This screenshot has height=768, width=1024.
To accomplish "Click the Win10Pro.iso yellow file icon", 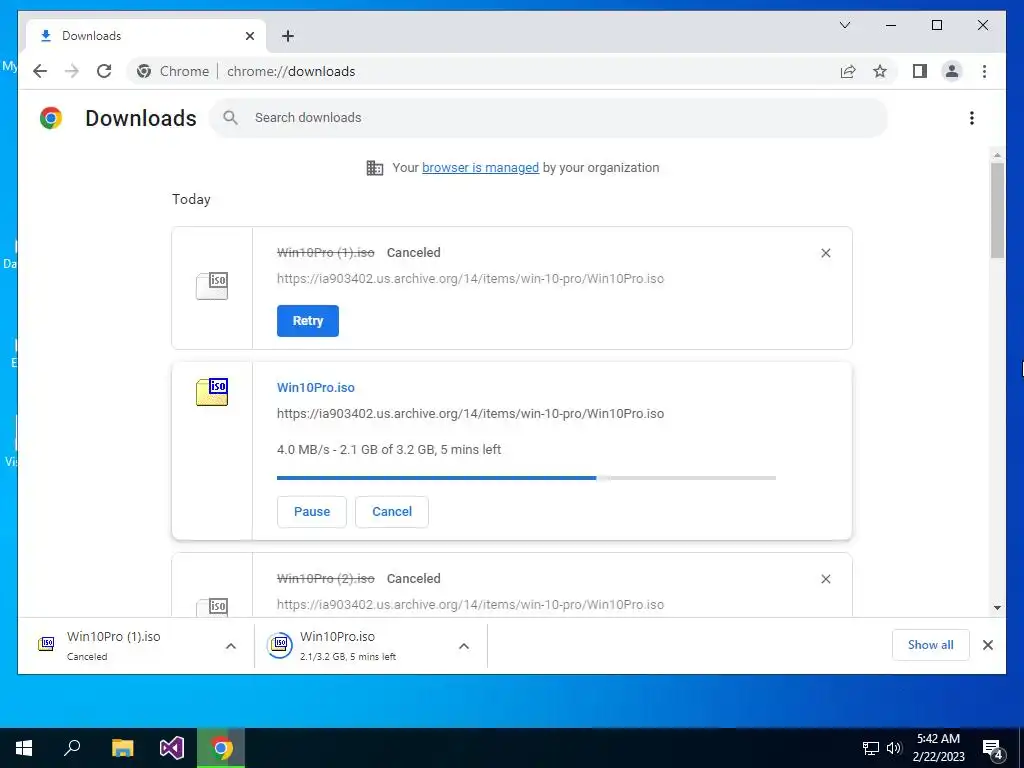I will 212,392.
